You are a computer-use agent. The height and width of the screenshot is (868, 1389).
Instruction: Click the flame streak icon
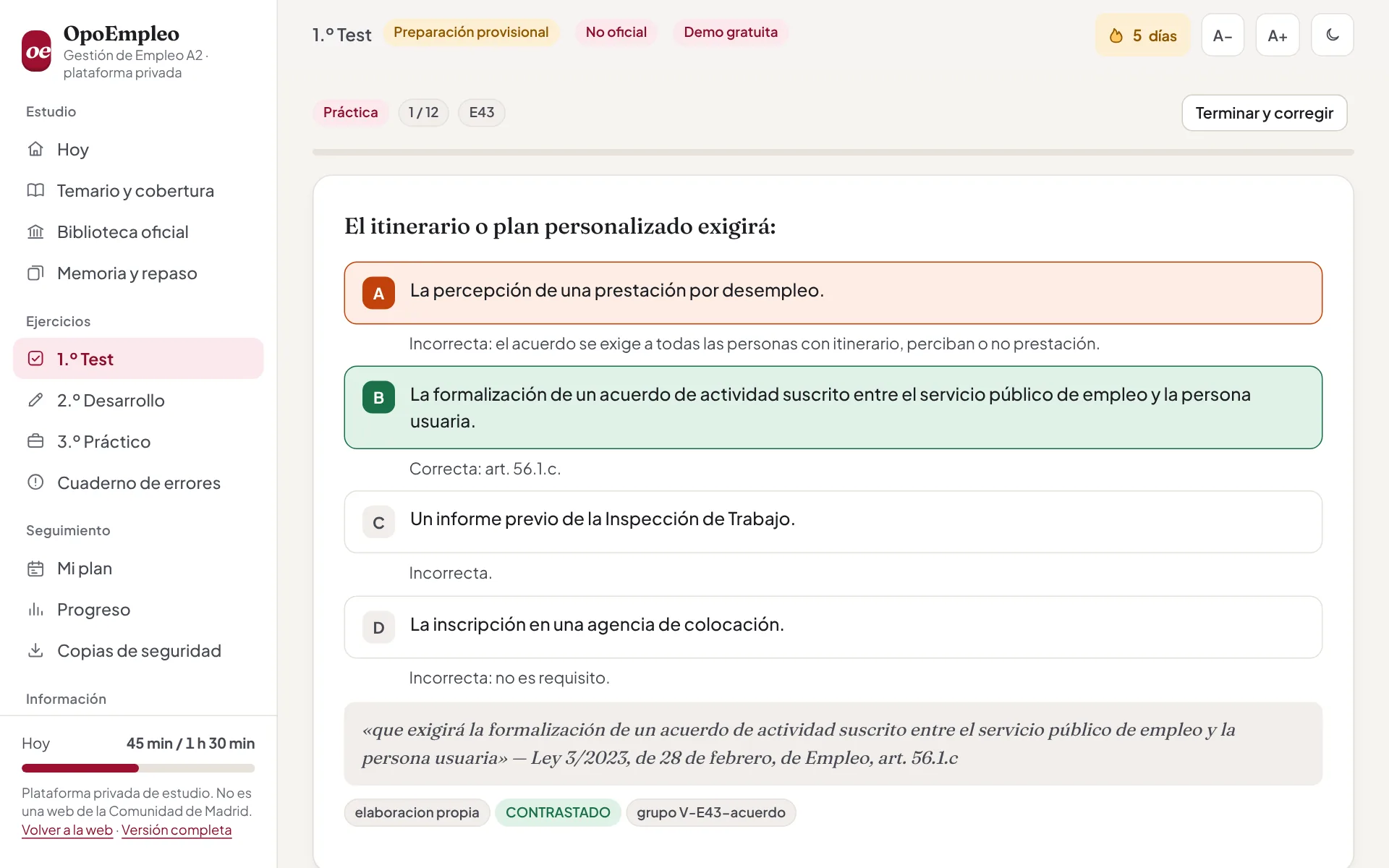(1116, 35)
